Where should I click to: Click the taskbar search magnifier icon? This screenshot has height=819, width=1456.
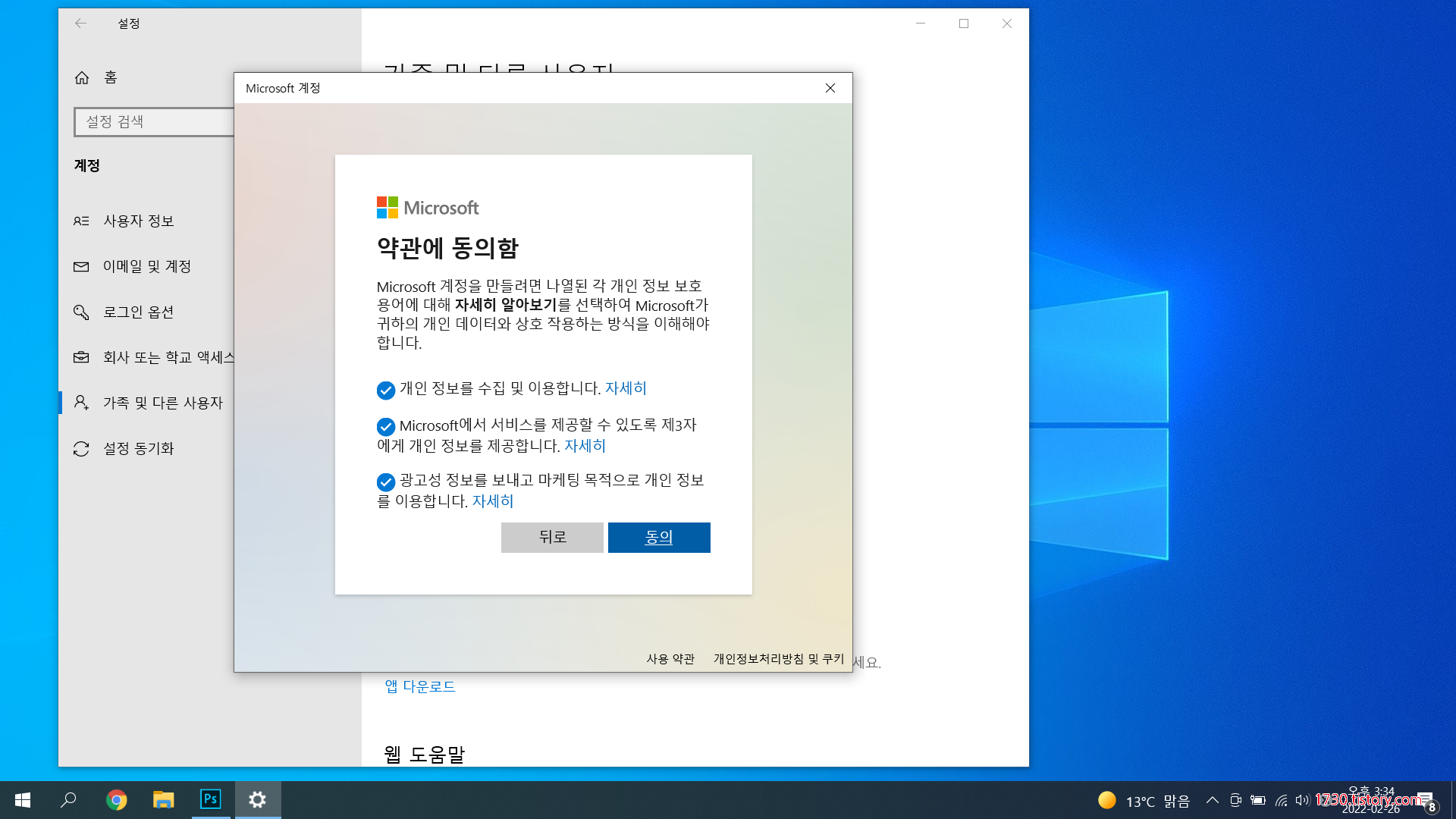point(68,799)
